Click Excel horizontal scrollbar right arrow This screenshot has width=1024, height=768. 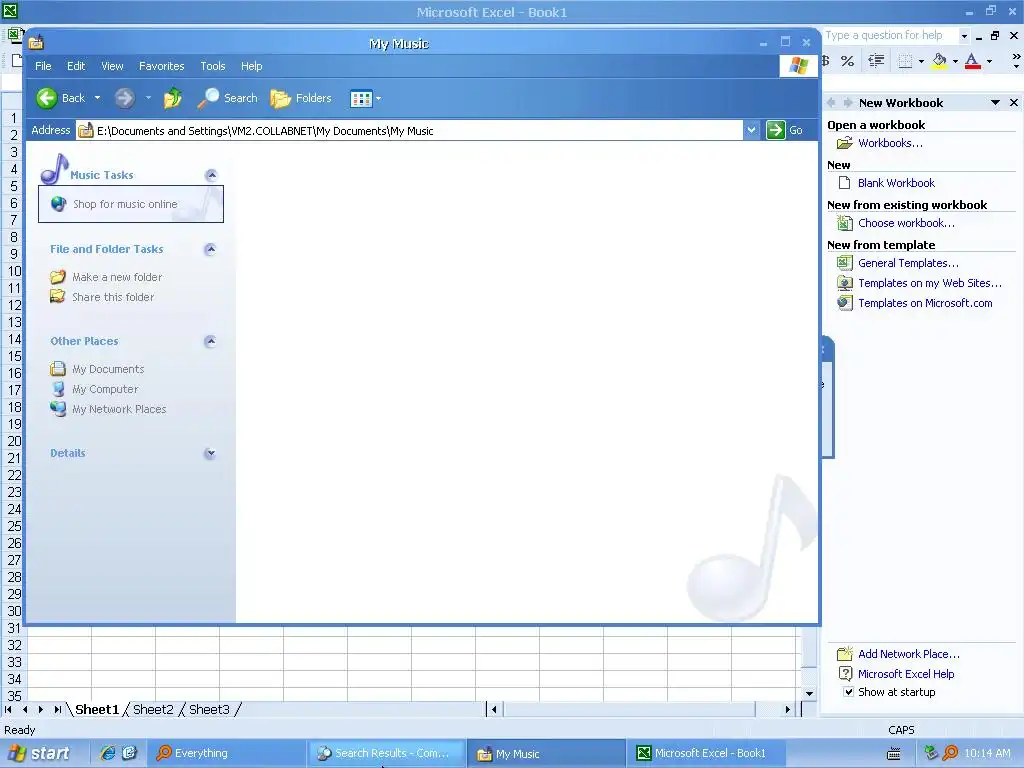[x=788, y=709]
